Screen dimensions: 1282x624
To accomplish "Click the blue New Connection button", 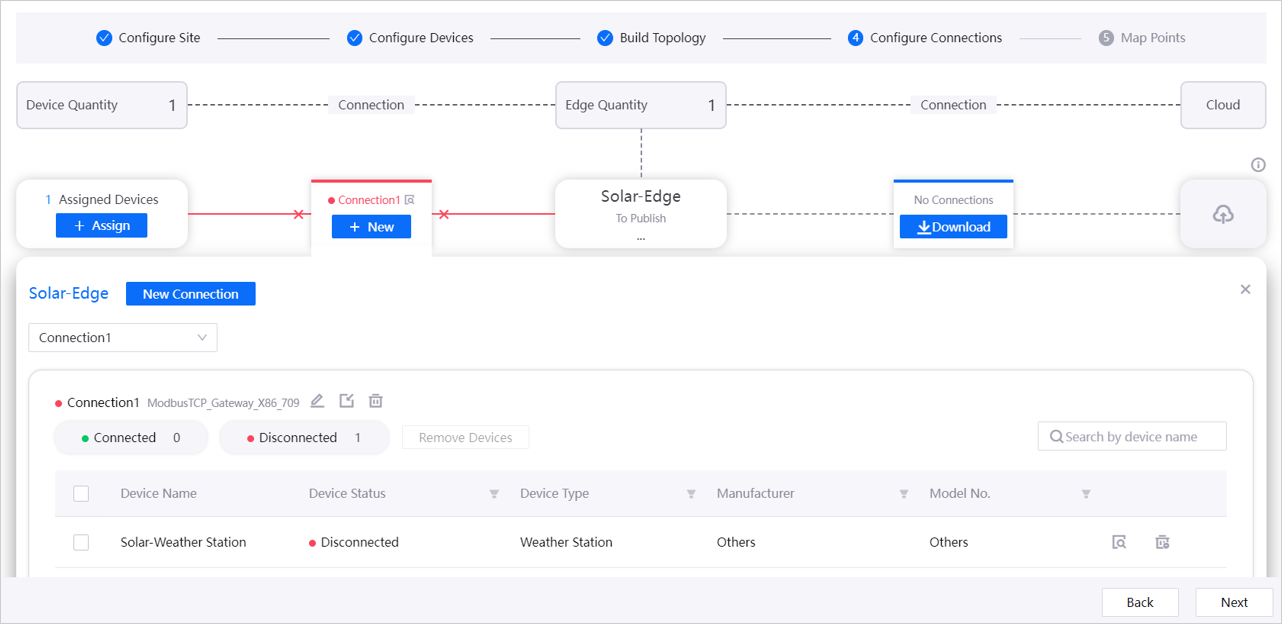I will (190, 294).
